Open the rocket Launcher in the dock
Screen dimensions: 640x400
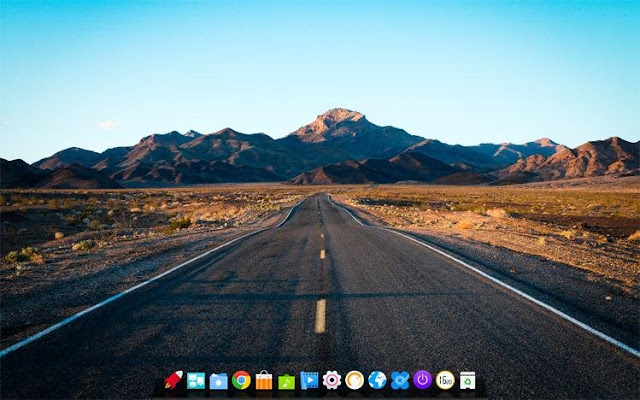[x=173, y=380]
